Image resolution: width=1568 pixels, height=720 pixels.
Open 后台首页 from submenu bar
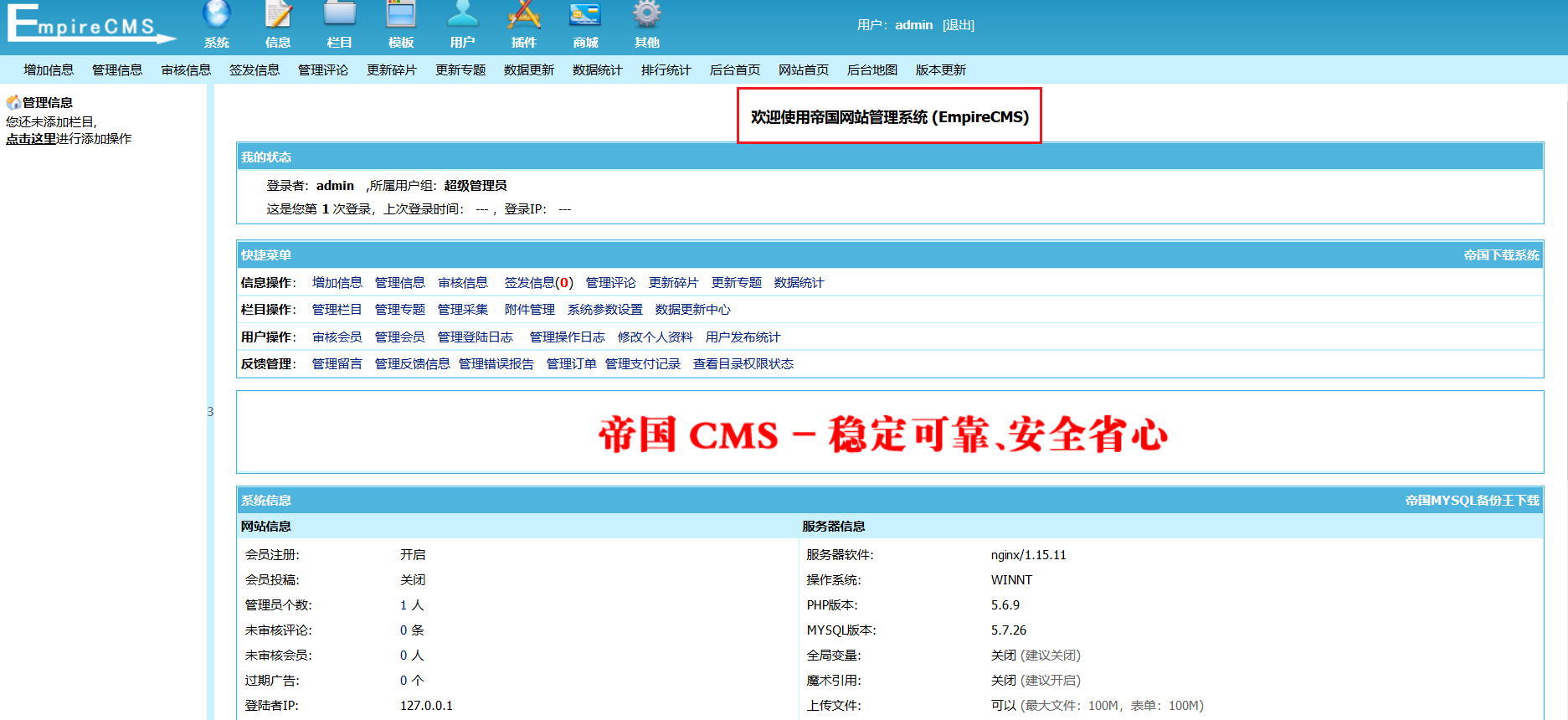(735, 69)
